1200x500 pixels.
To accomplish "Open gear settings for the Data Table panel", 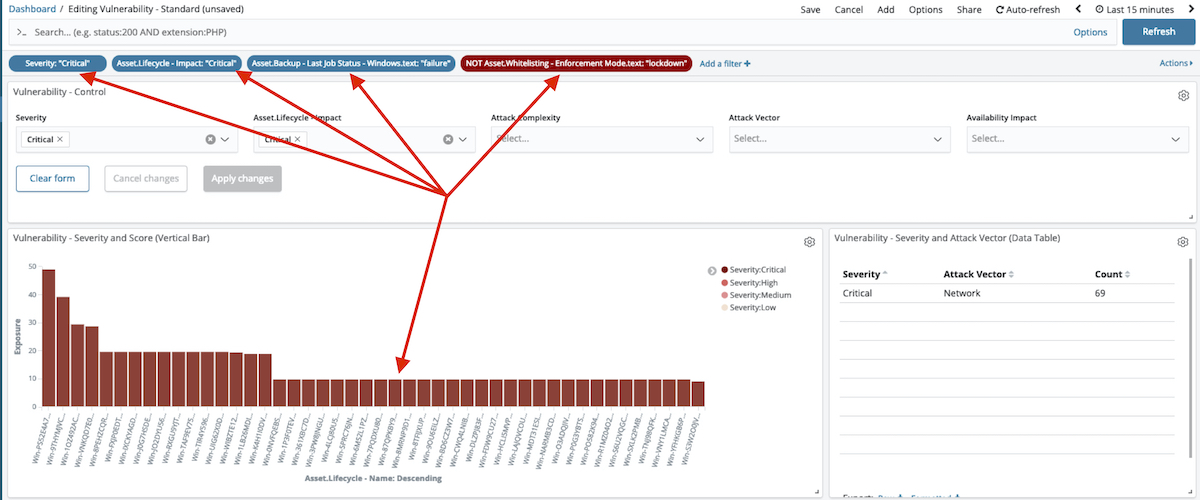I will [x=1183, y=242].
